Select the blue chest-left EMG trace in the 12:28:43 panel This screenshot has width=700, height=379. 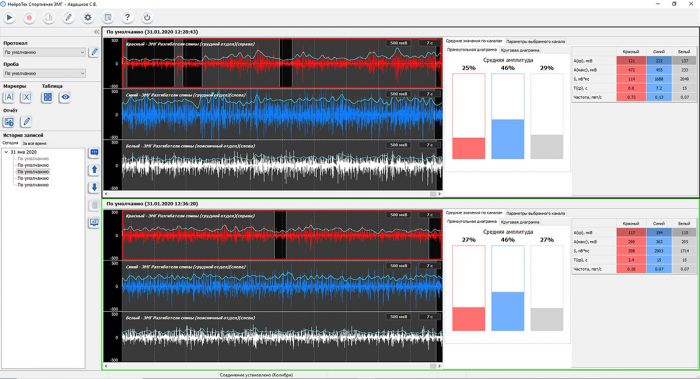[x=282, y=114]
